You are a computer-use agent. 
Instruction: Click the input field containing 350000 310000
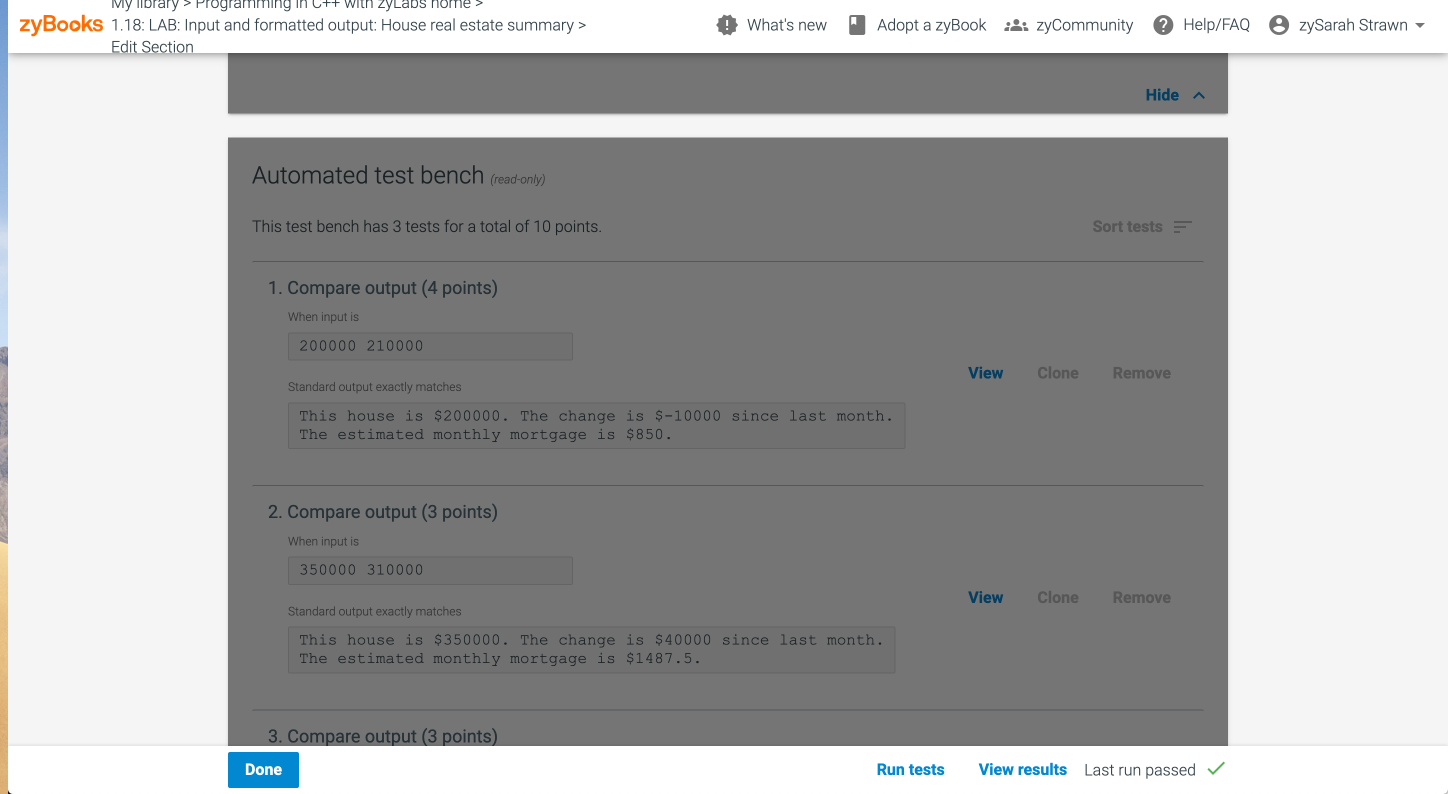pos(430,570)
